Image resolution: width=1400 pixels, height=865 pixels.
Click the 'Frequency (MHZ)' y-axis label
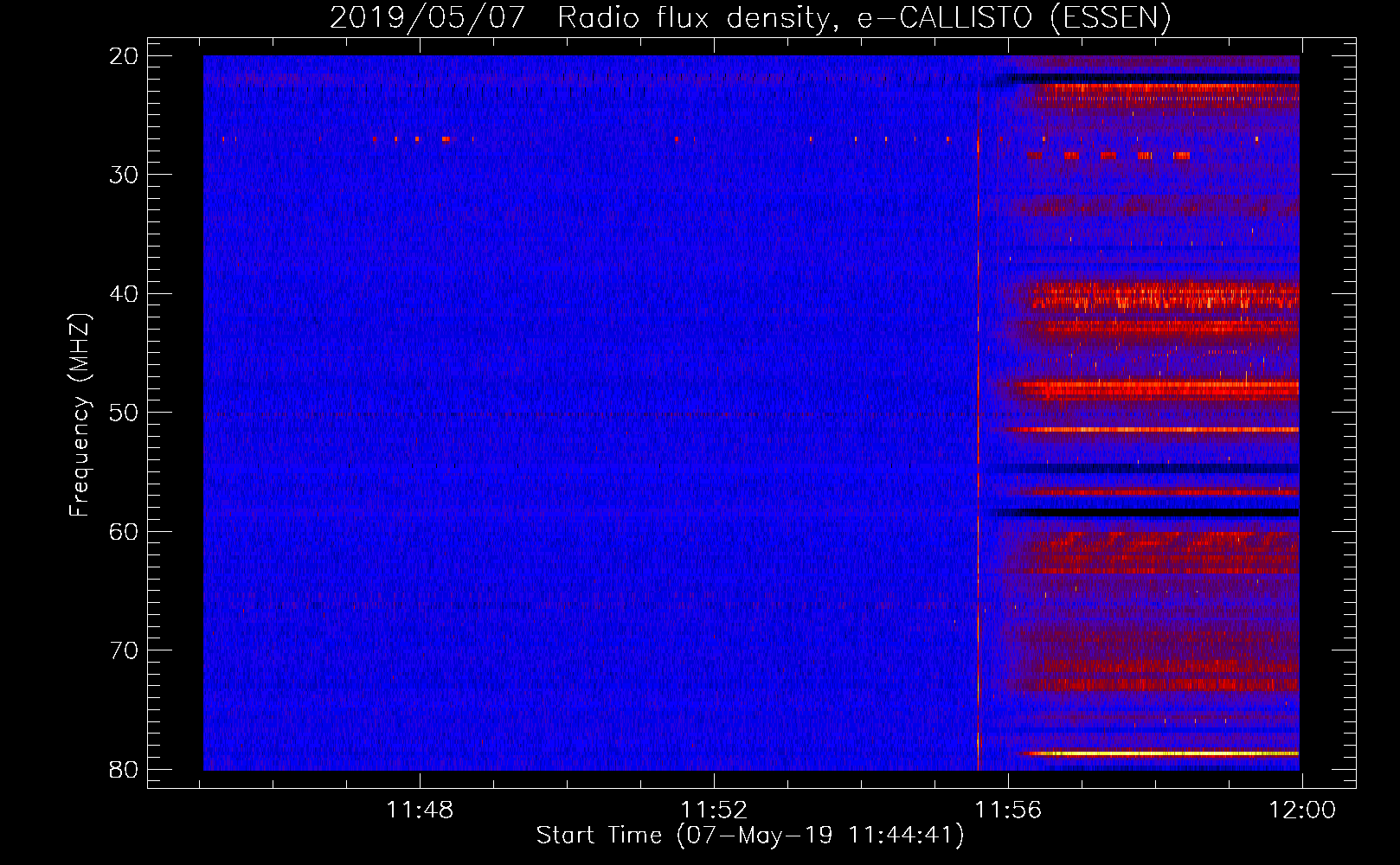point(80,415)
